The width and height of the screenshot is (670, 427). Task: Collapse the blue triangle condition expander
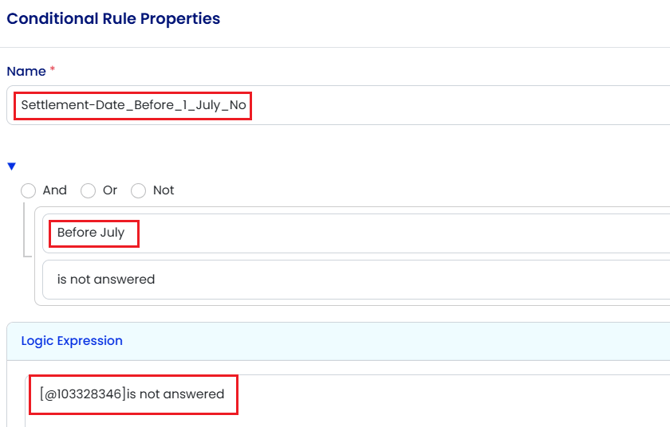pos(12,166)
